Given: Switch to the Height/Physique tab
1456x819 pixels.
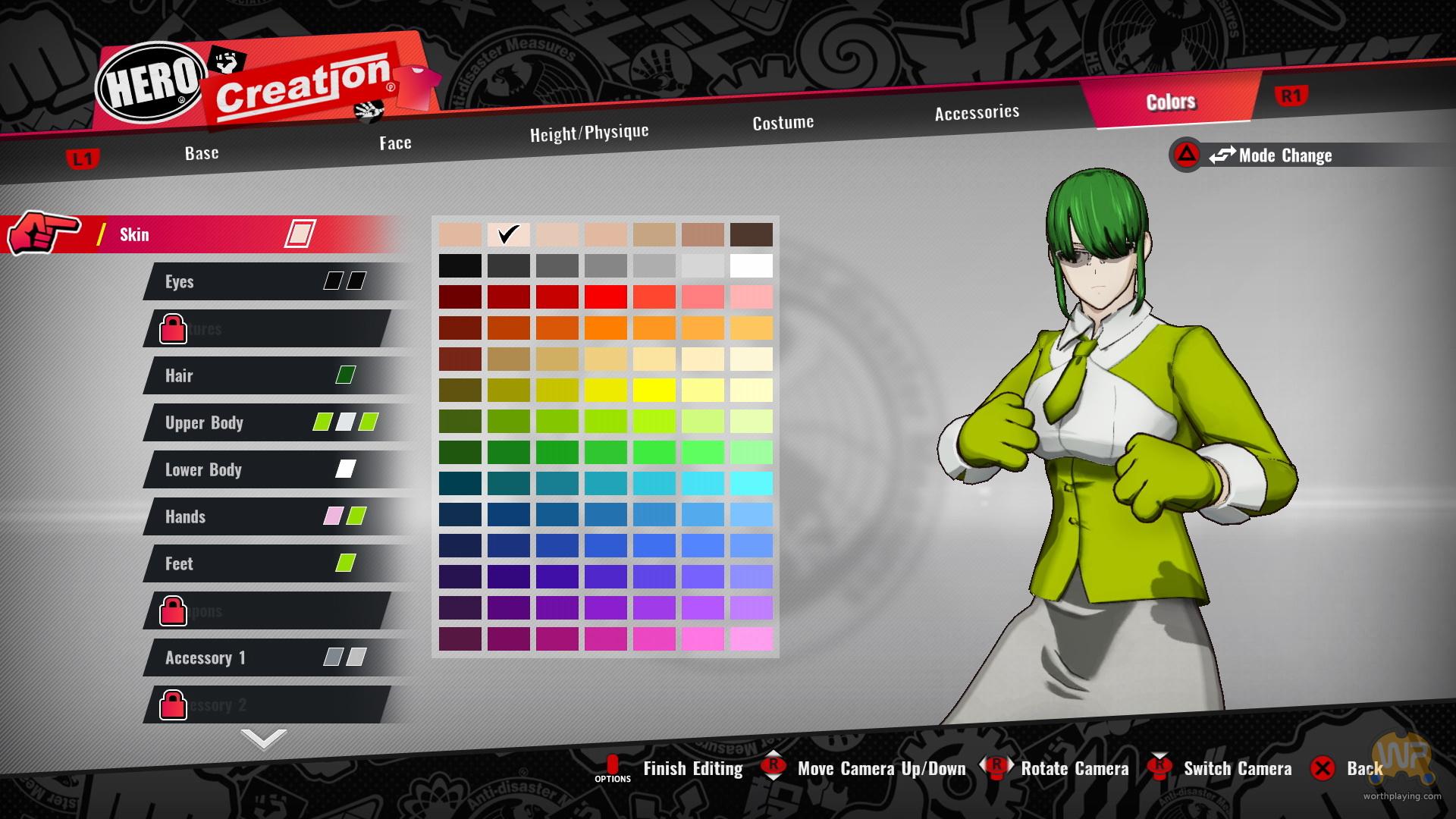Looking at the screenshot, I should [x=589, y=133].
